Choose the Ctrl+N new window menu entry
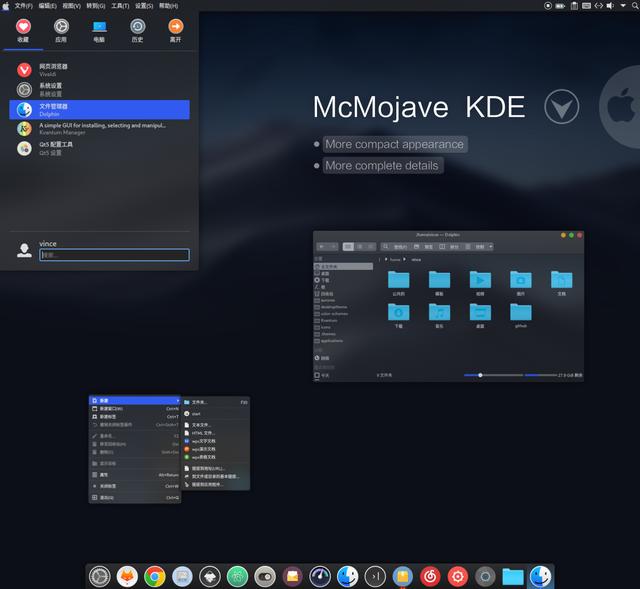 (x=135, y=409)
